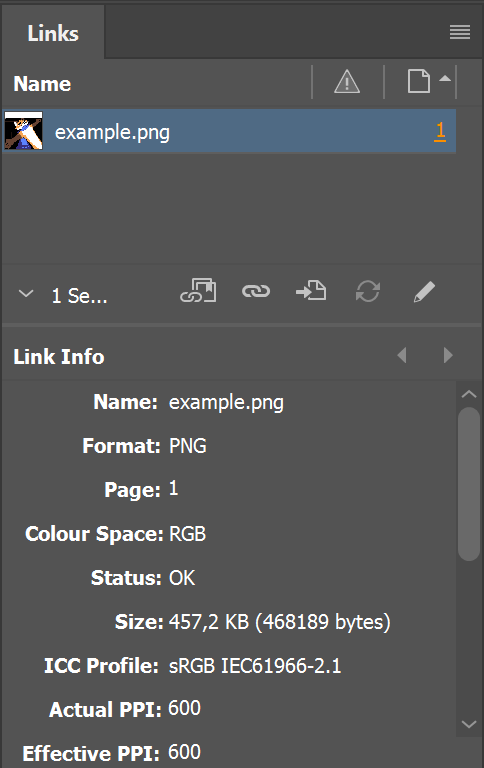Viewport: 484px width, 768px height.
Task: Sort by the page column icon
Action: [419, 81]
